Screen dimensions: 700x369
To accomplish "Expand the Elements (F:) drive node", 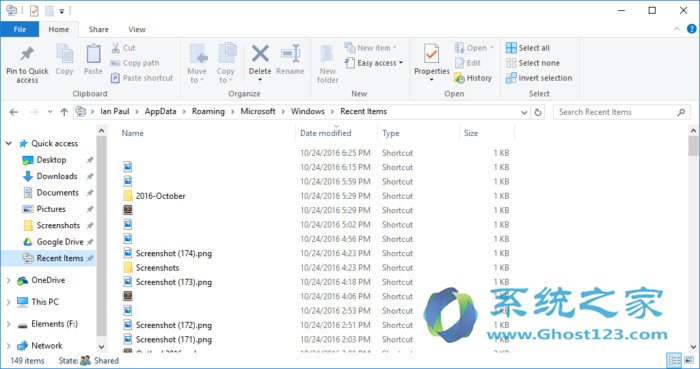I will pos(8,324).
